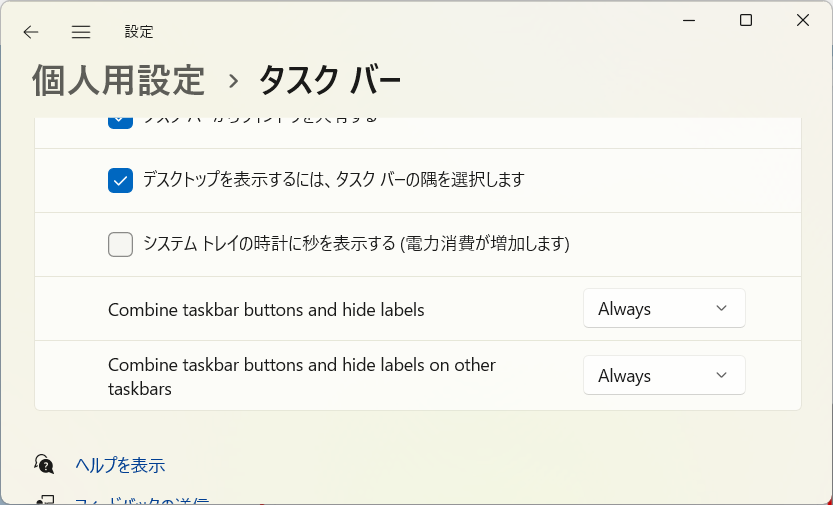The height and width of the screenshot is (505, 833).
Task: Toggle the partially hidden top checkbox
Action: point(121,123)
